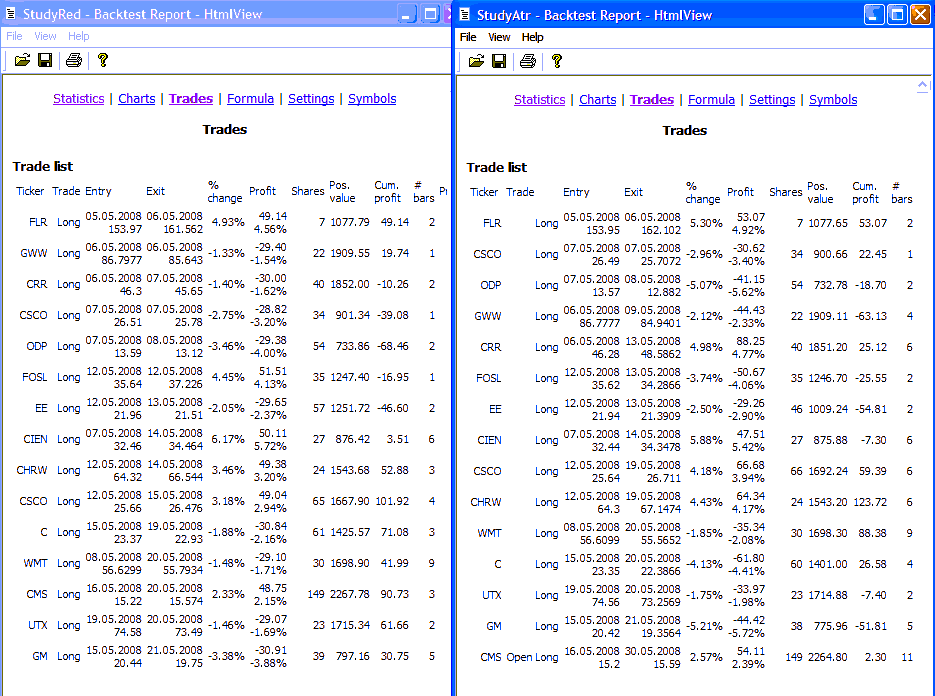
Task: Open the File menu in StudyAtr window
Action: 468,37
